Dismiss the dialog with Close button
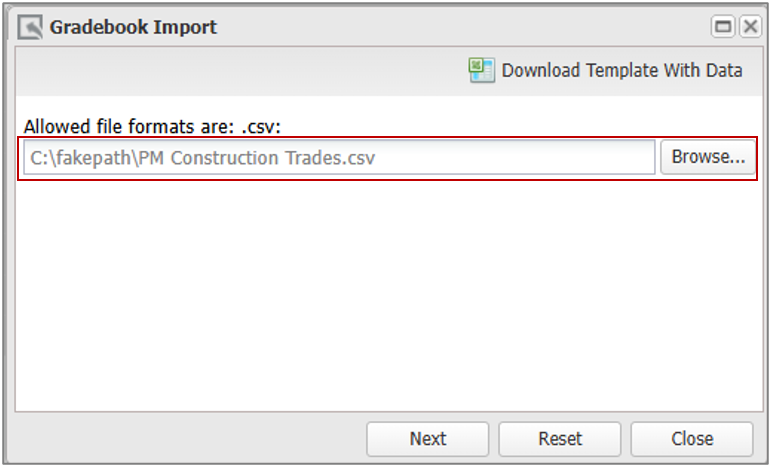The height and width of the screenshot is (467, 771). point(692,438)
